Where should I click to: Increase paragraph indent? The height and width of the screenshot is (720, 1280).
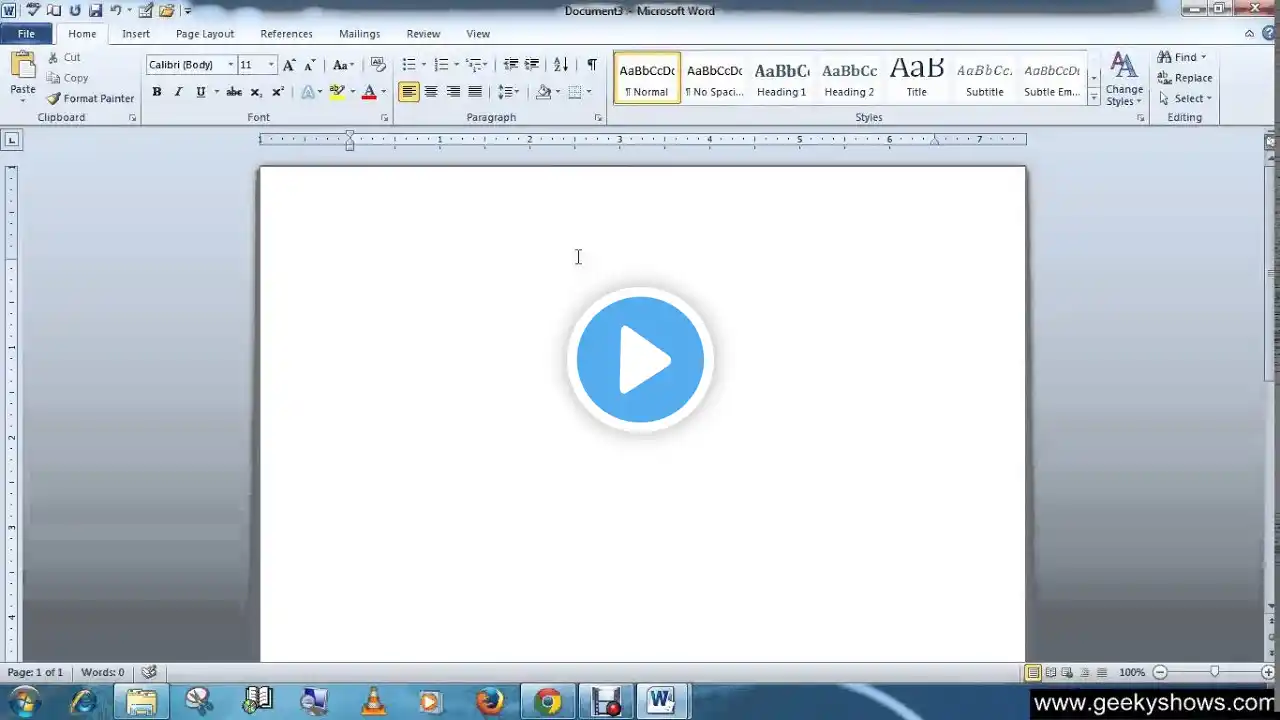tap(532, 65)
